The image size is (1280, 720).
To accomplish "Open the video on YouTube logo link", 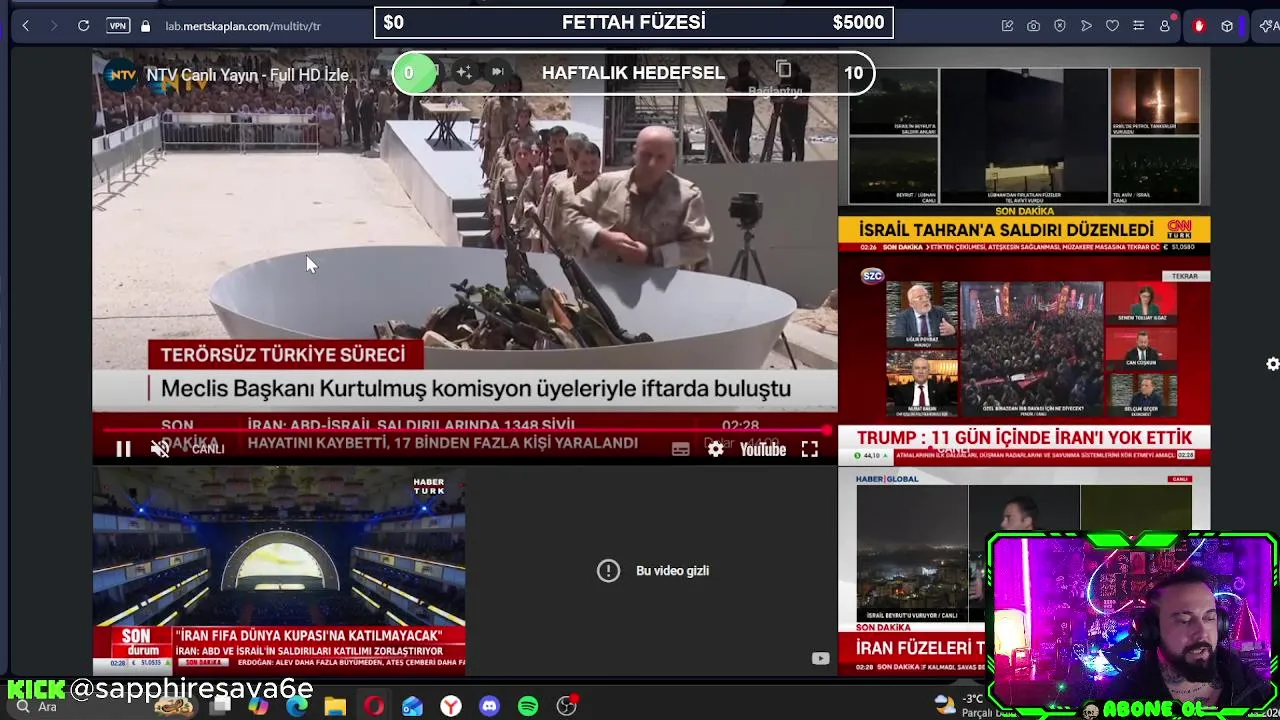I will point(763,450).
